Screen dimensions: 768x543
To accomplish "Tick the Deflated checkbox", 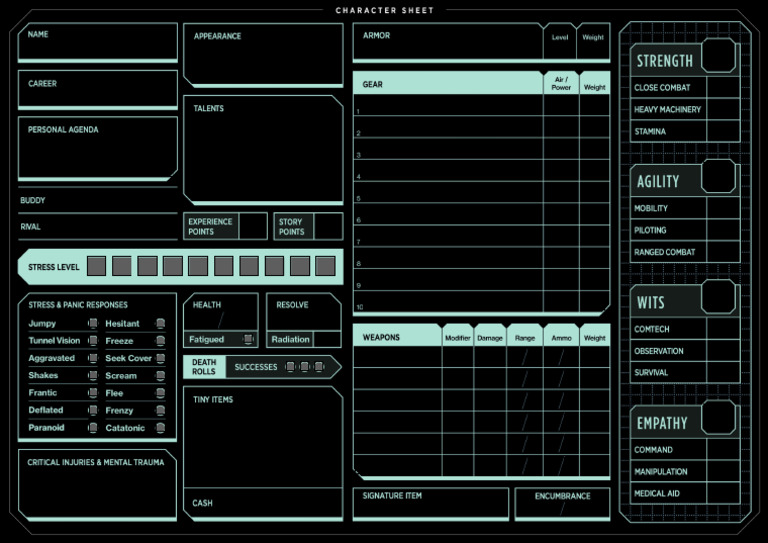I will pos(93,410).
